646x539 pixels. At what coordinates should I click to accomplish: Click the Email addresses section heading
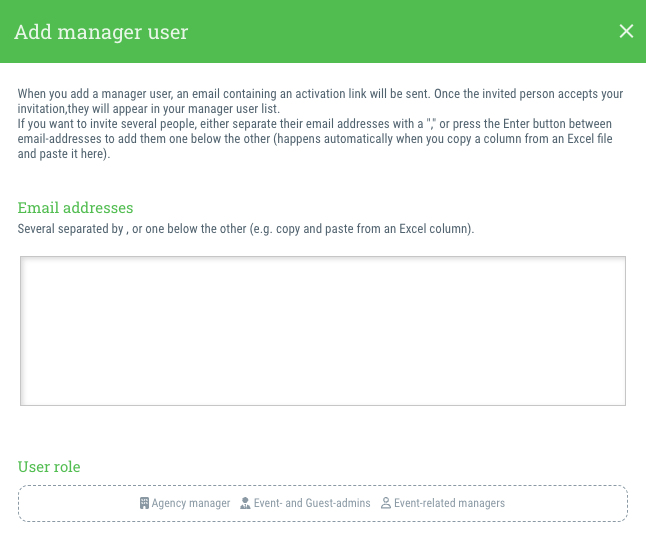point(75,208)
